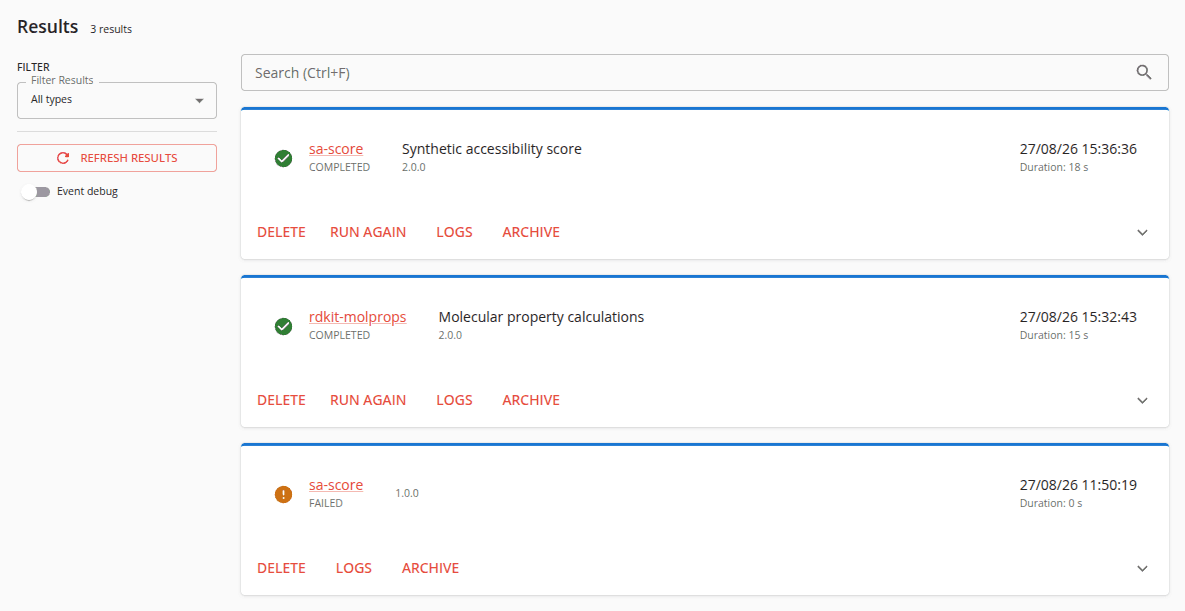
Task: Click the timestamp 27/08/26 15:36:36
Action: coord(1078,149)
